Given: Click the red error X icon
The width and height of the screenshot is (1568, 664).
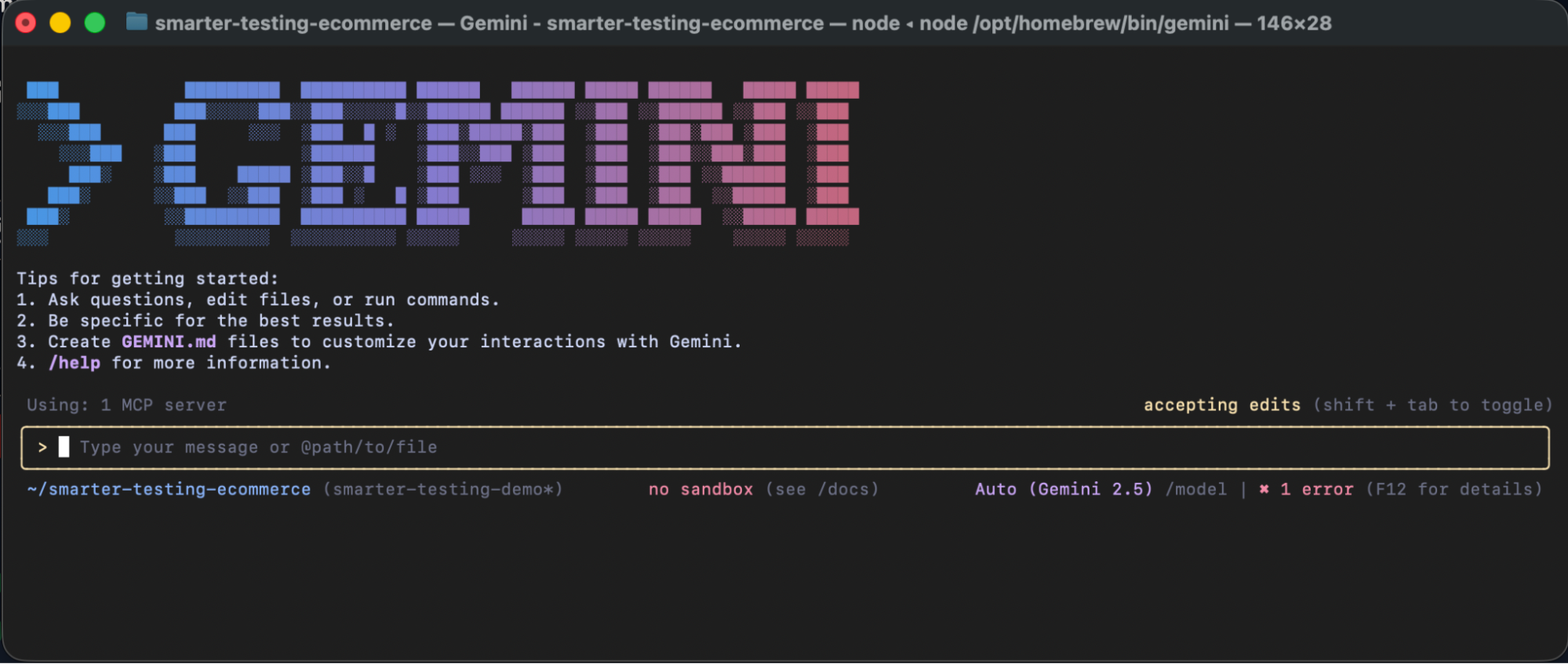Looking at the screenshot, I should pyautogui.click(x=1264, y=489).
